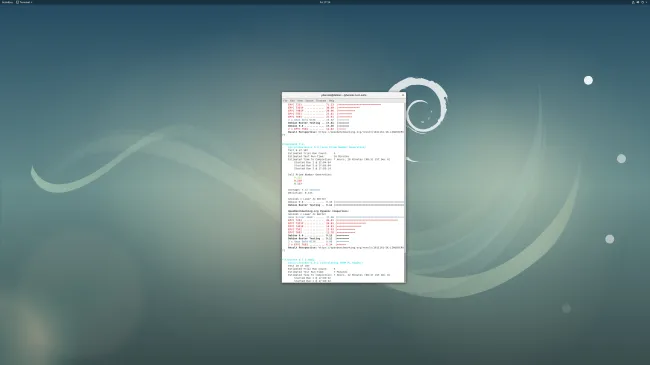
Task: Open the Terminal menu in the menu bar
Action: [x=321, y=100]
